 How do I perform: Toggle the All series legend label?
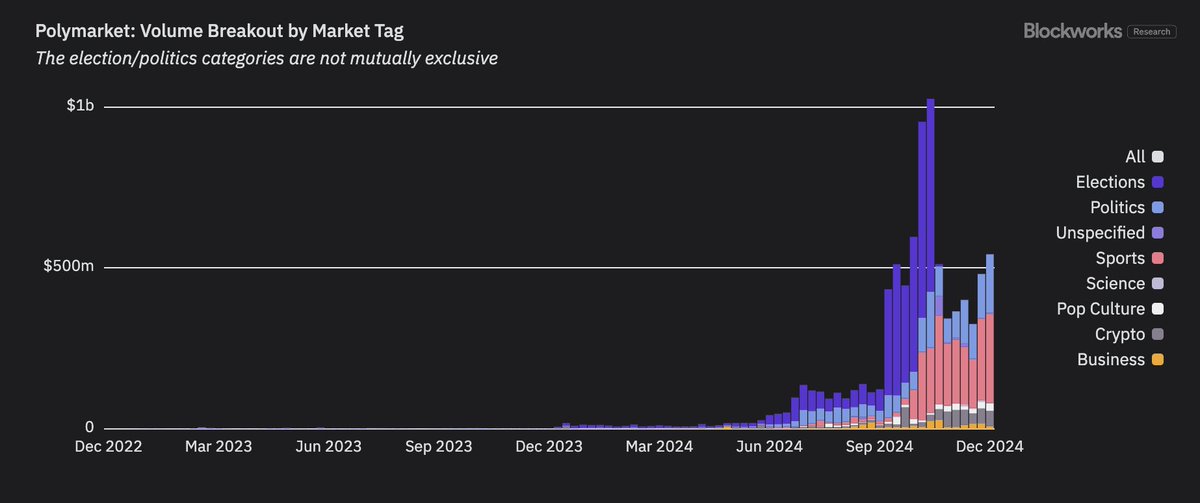tap(1135, 157)
